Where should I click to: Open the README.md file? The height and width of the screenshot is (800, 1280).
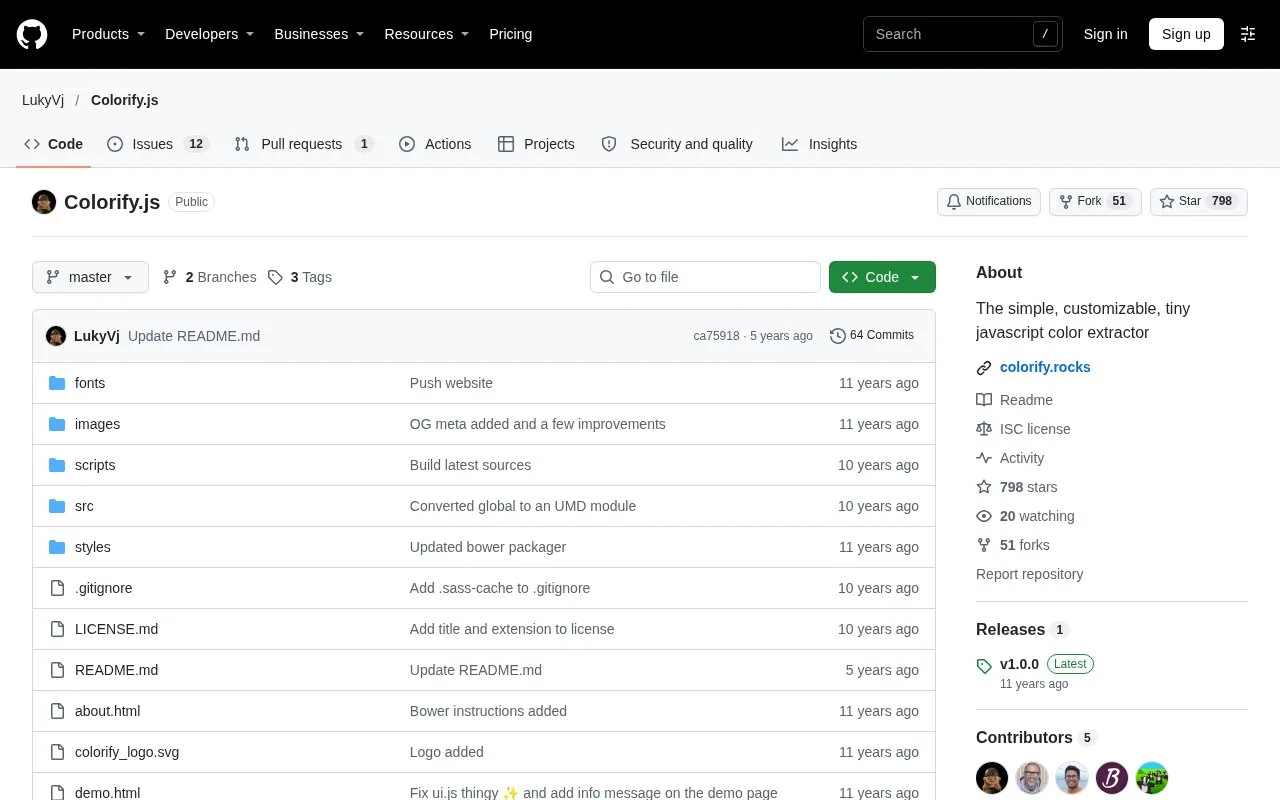point(116,670)
